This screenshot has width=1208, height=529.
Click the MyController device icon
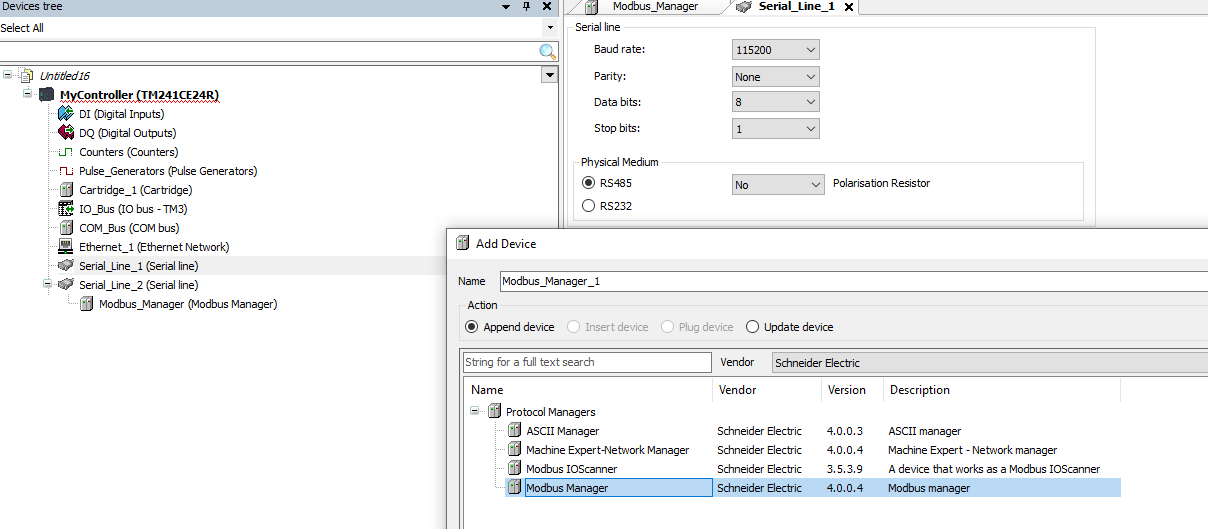(47, 95)
